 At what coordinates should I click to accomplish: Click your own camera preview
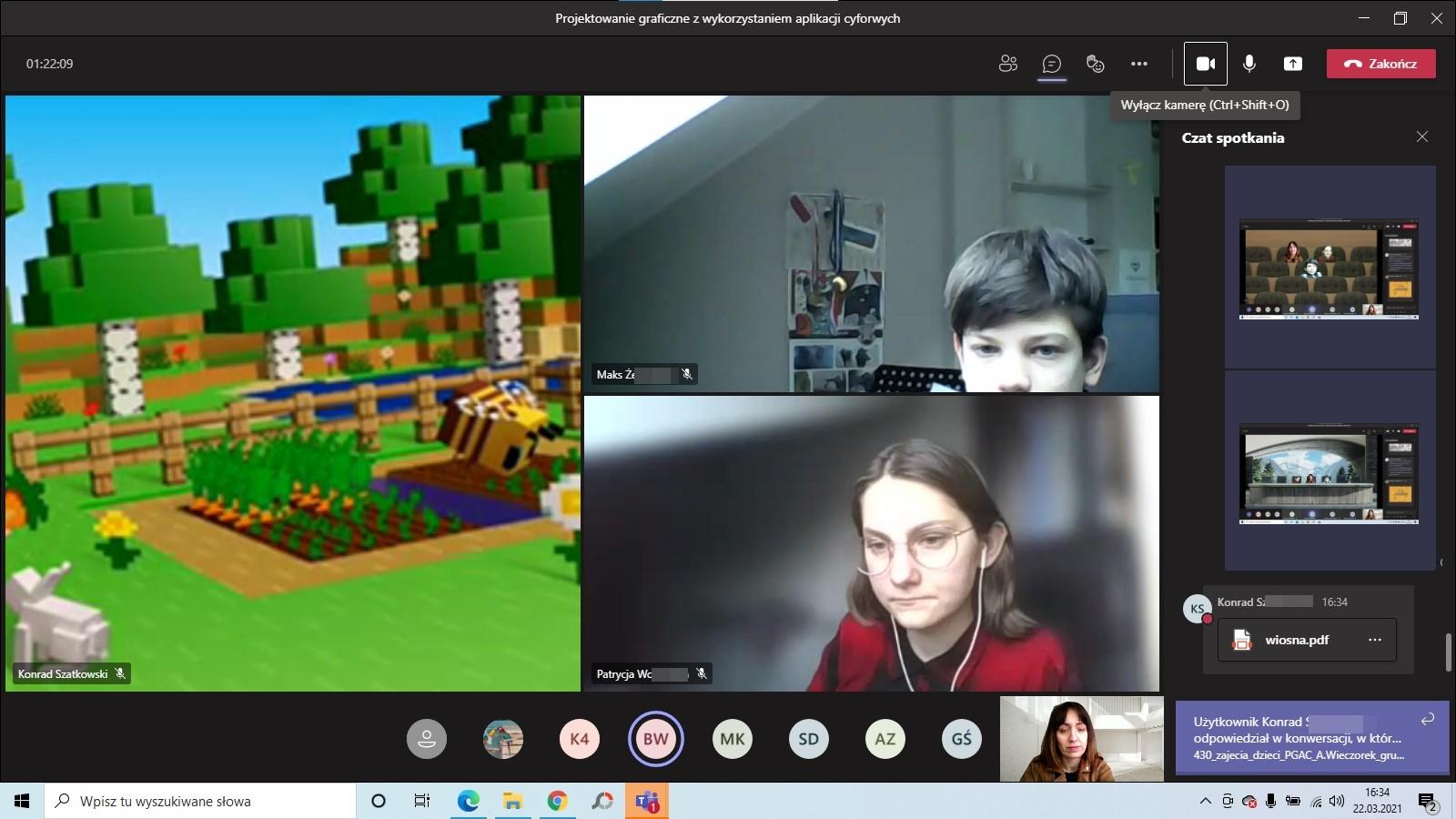pos(1082,739)
